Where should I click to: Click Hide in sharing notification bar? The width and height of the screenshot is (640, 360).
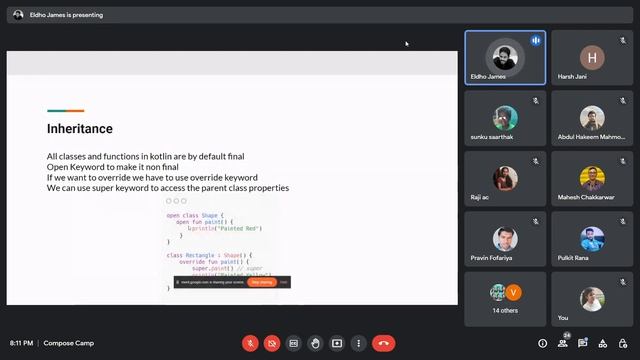(284, 282)
